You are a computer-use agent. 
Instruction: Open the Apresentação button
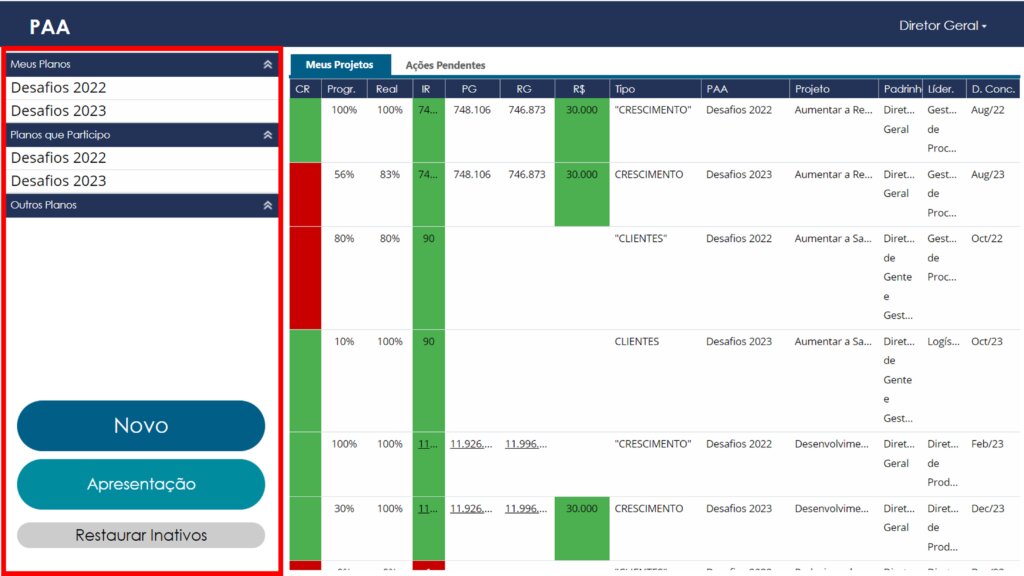[141, 484]
